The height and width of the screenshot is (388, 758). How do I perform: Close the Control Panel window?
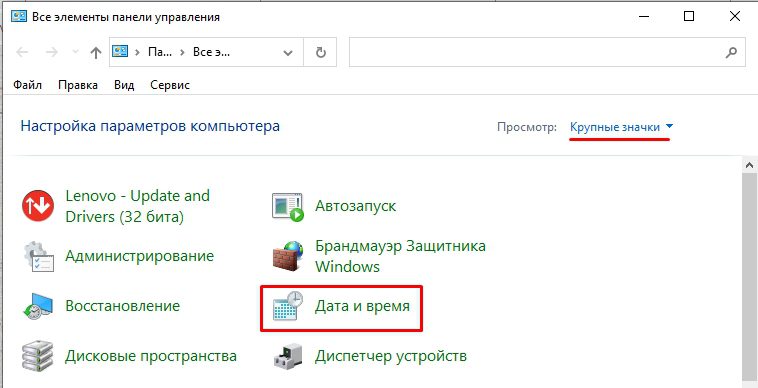click(734, 16)
